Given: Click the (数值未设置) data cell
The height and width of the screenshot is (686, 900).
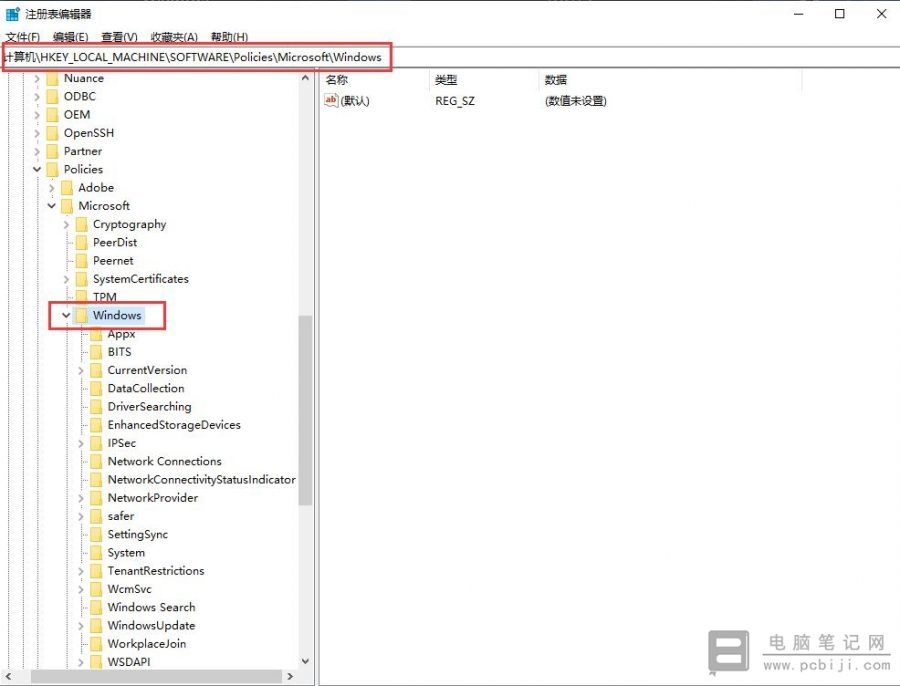Looking at the screenshot, I should point(575,101).
